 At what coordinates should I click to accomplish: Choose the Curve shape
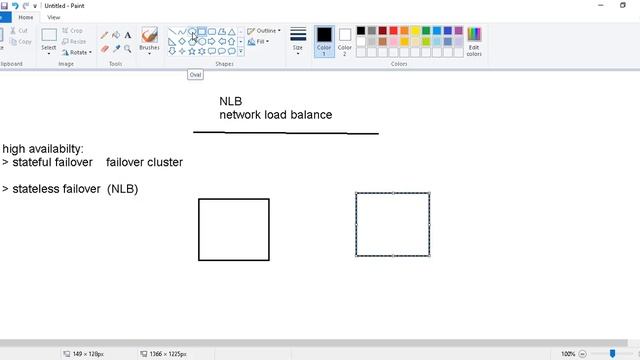coord(182,32)
